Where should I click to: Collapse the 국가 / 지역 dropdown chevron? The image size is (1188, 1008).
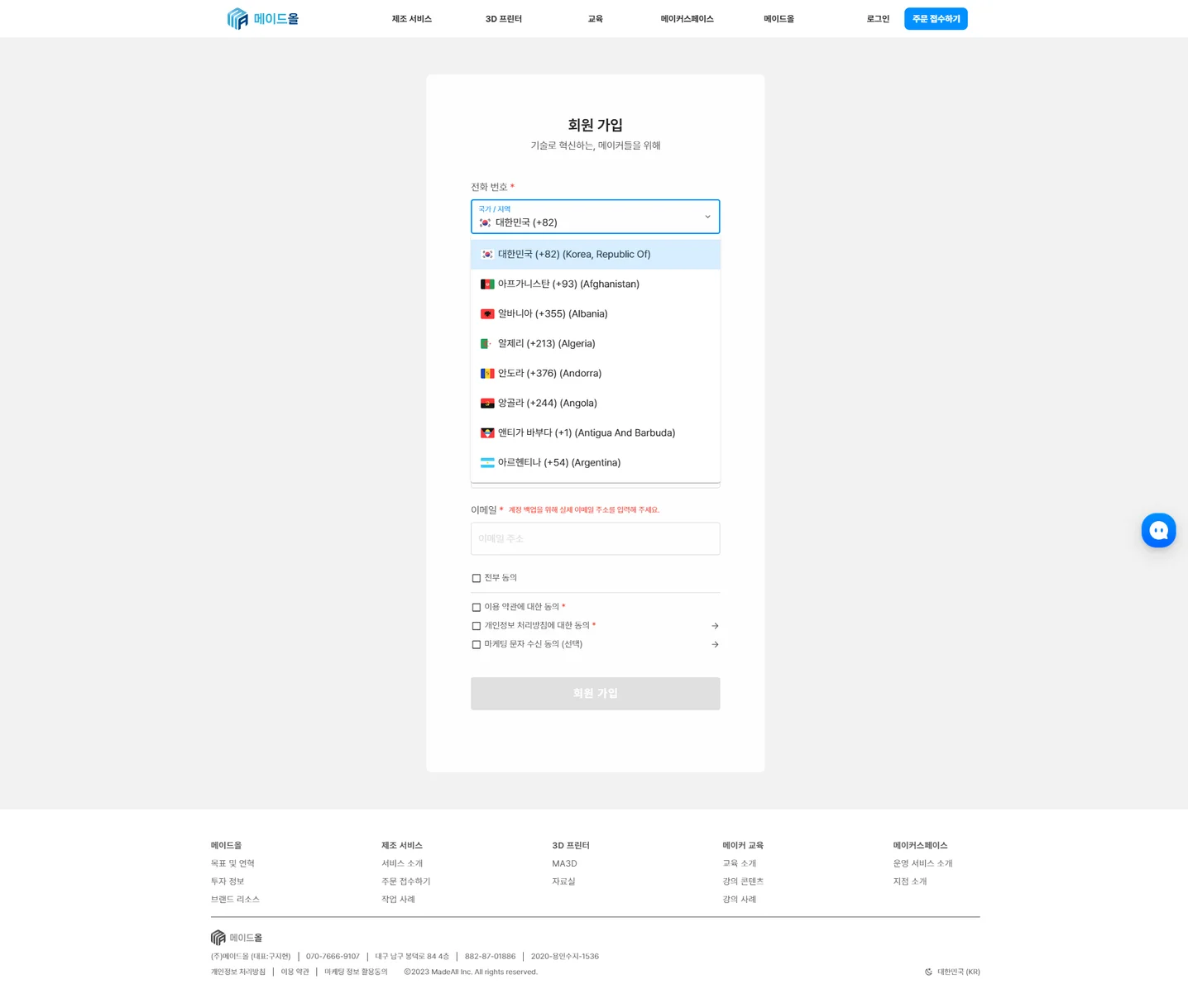[x=707, y=217]
